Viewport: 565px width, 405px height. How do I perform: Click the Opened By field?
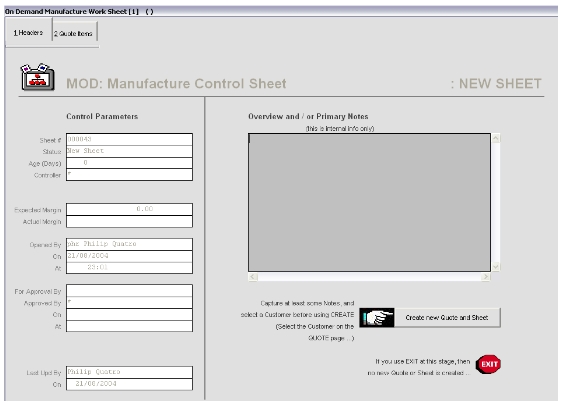129,244
